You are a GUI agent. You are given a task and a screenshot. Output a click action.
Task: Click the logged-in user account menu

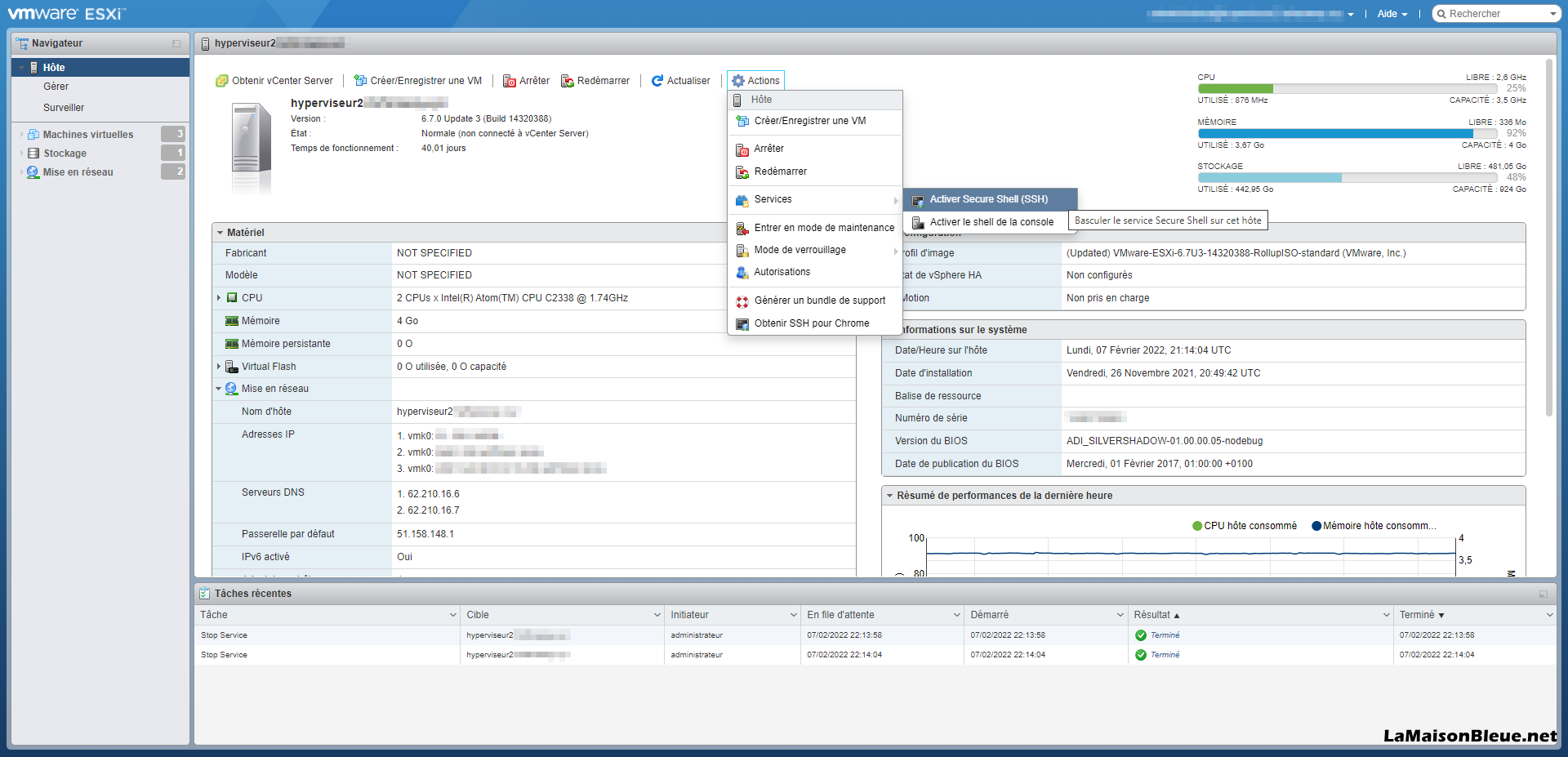pos(1249,14)
